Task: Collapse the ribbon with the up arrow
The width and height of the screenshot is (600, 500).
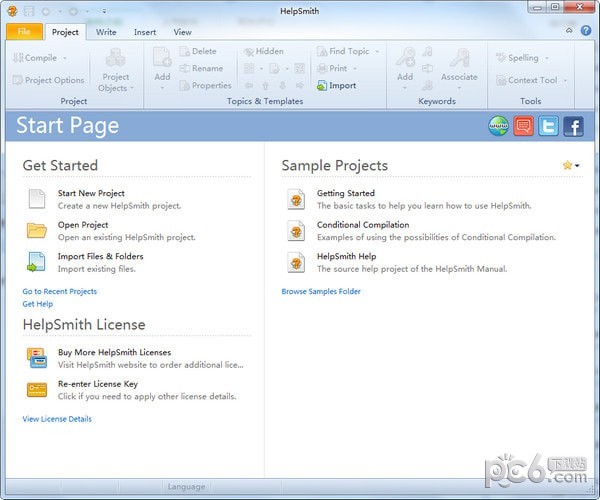Action: coord(569,31)
